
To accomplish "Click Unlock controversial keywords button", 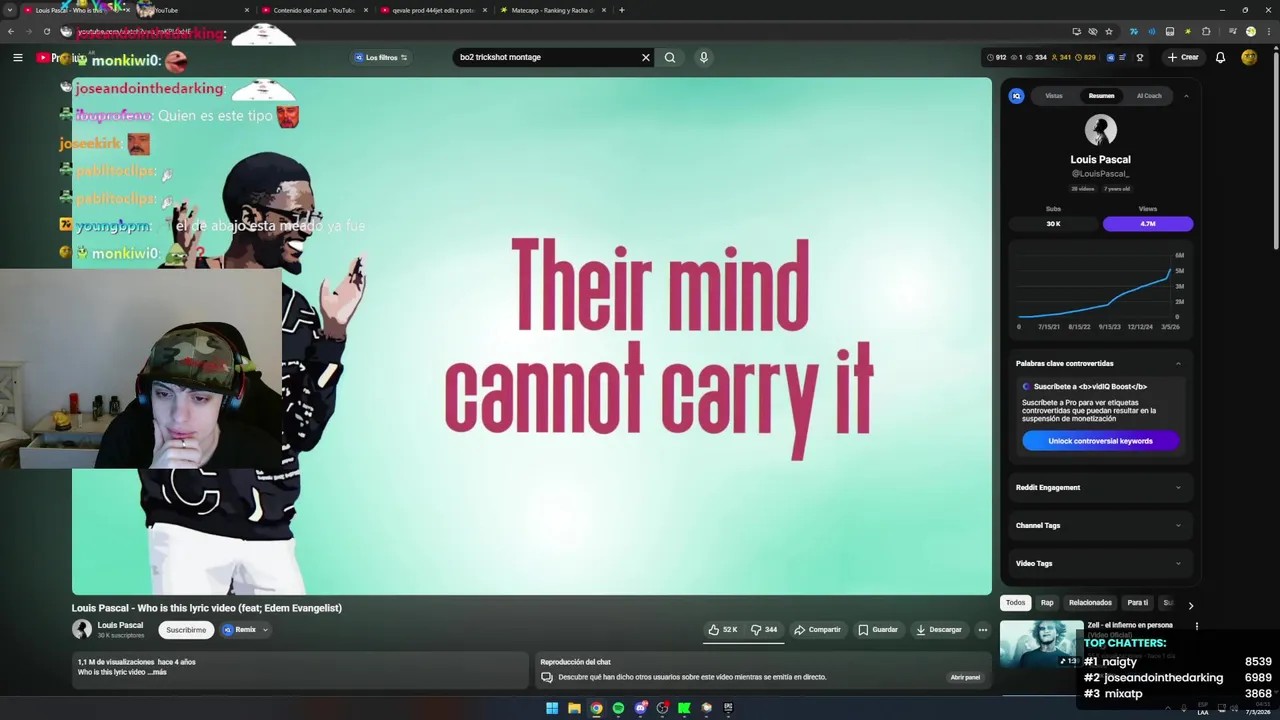I will point(1100,441).
